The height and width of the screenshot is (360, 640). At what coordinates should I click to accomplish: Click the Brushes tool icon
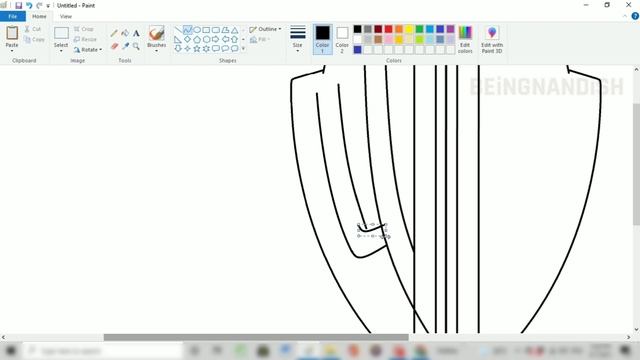point(156,33)
